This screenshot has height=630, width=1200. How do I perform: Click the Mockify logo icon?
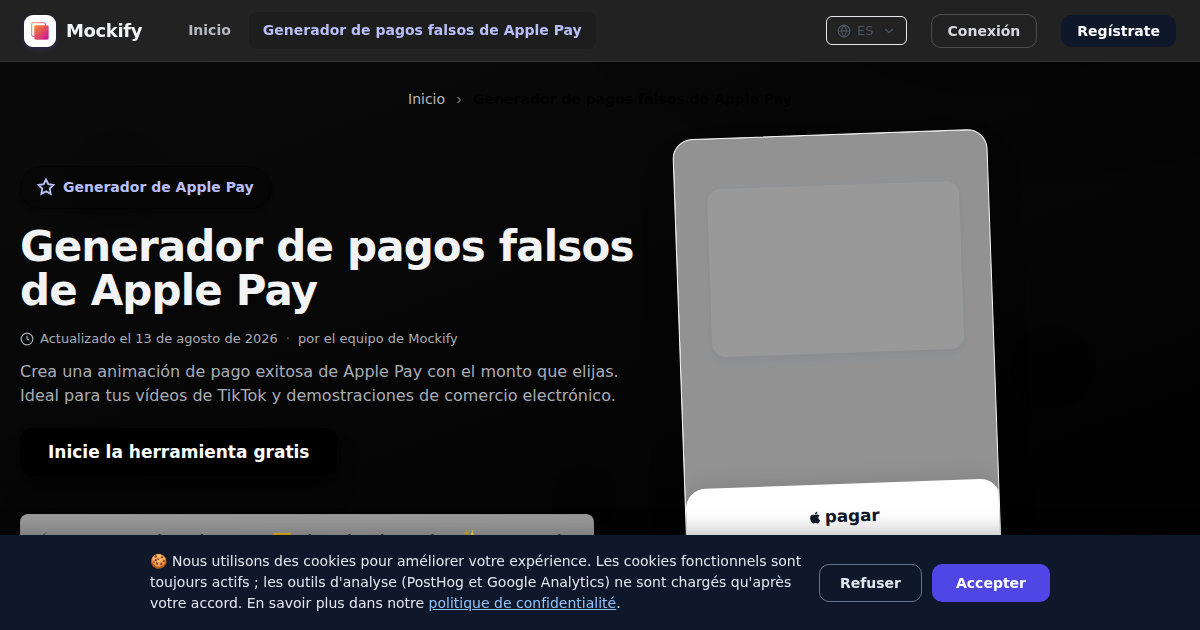(40, 31)
